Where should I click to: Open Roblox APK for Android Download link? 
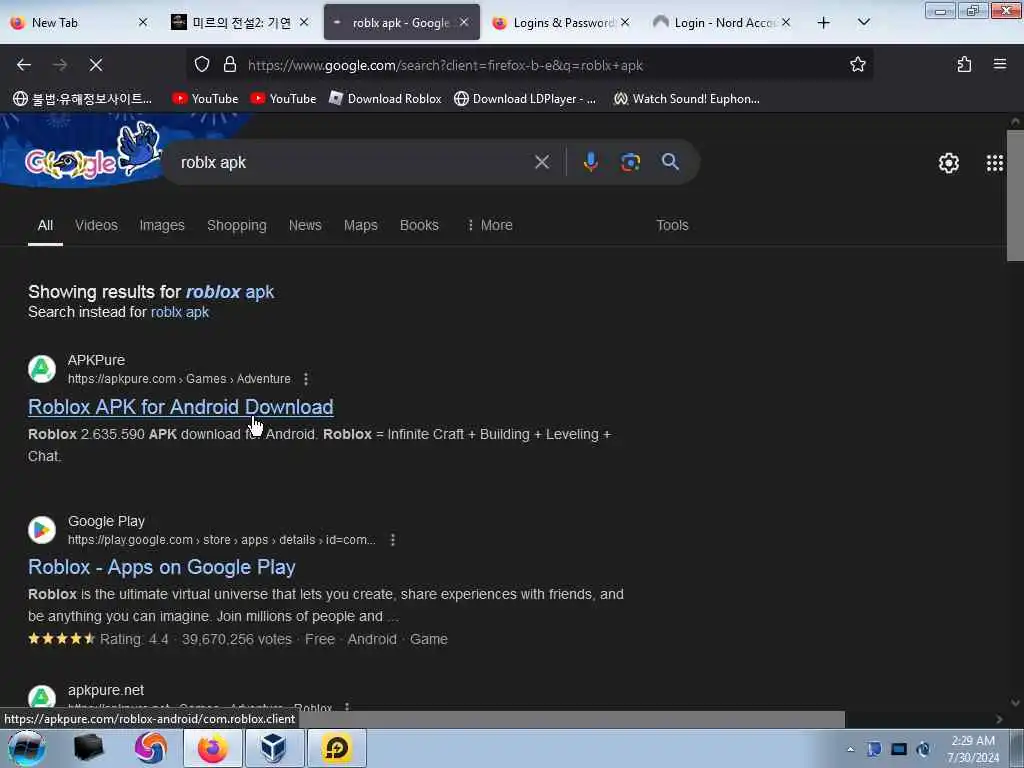pyautogui.click(x=181, y=407)
